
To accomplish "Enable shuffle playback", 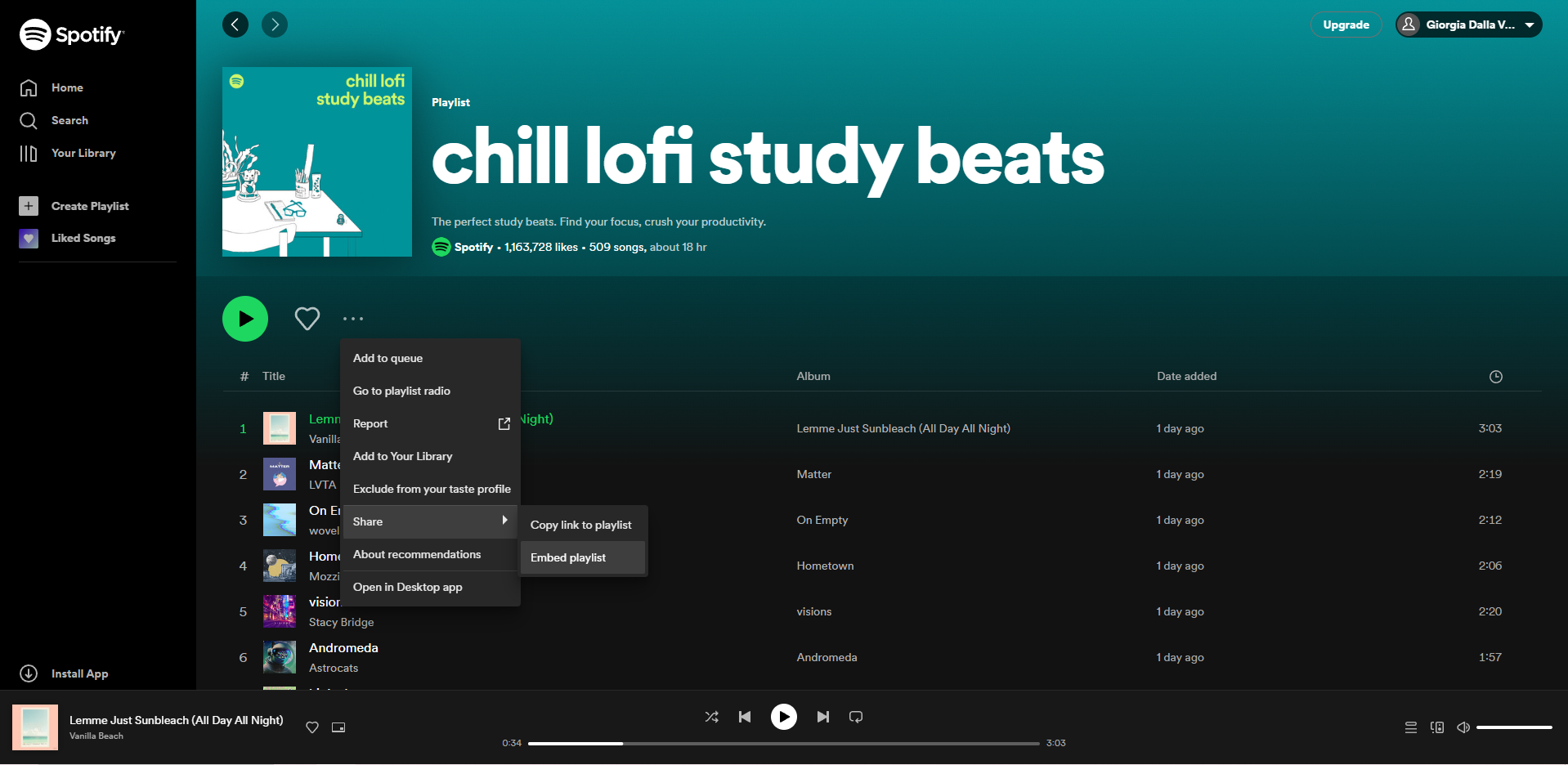I will point(711,717).
